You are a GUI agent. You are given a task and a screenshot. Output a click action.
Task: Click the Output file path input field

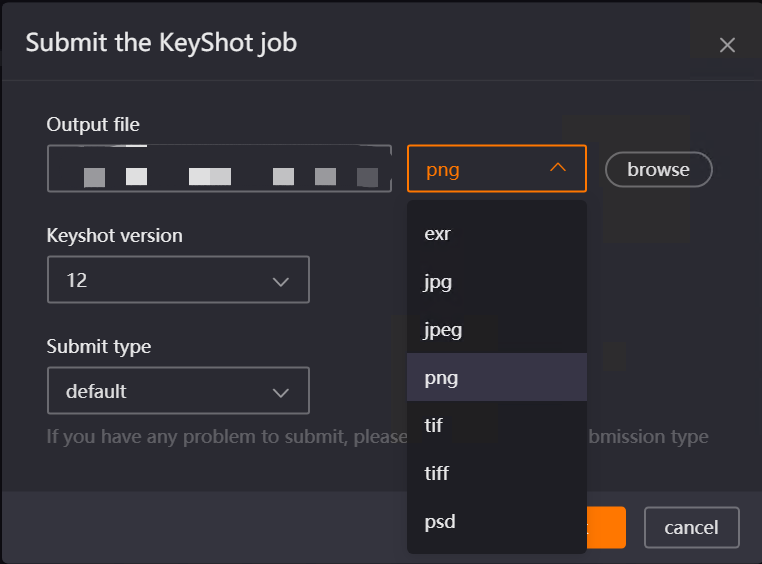point(219,169)
